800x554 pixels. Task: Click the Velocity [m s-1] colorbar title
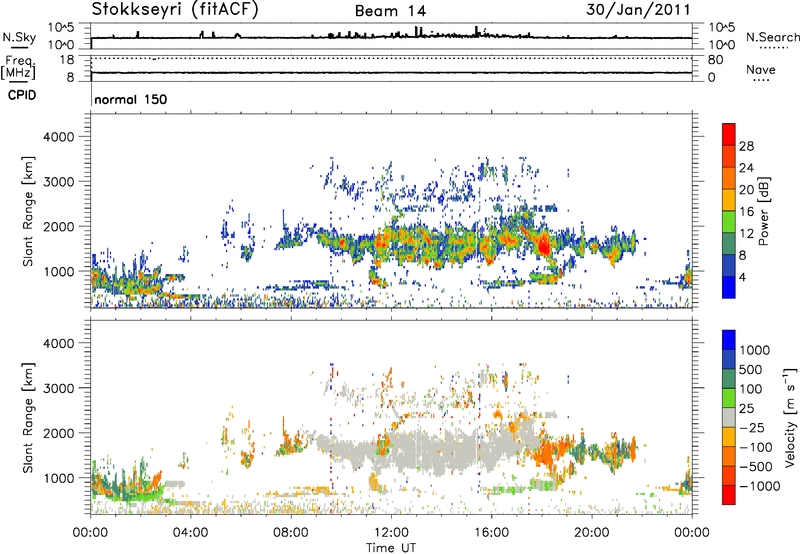coord(790,417)
